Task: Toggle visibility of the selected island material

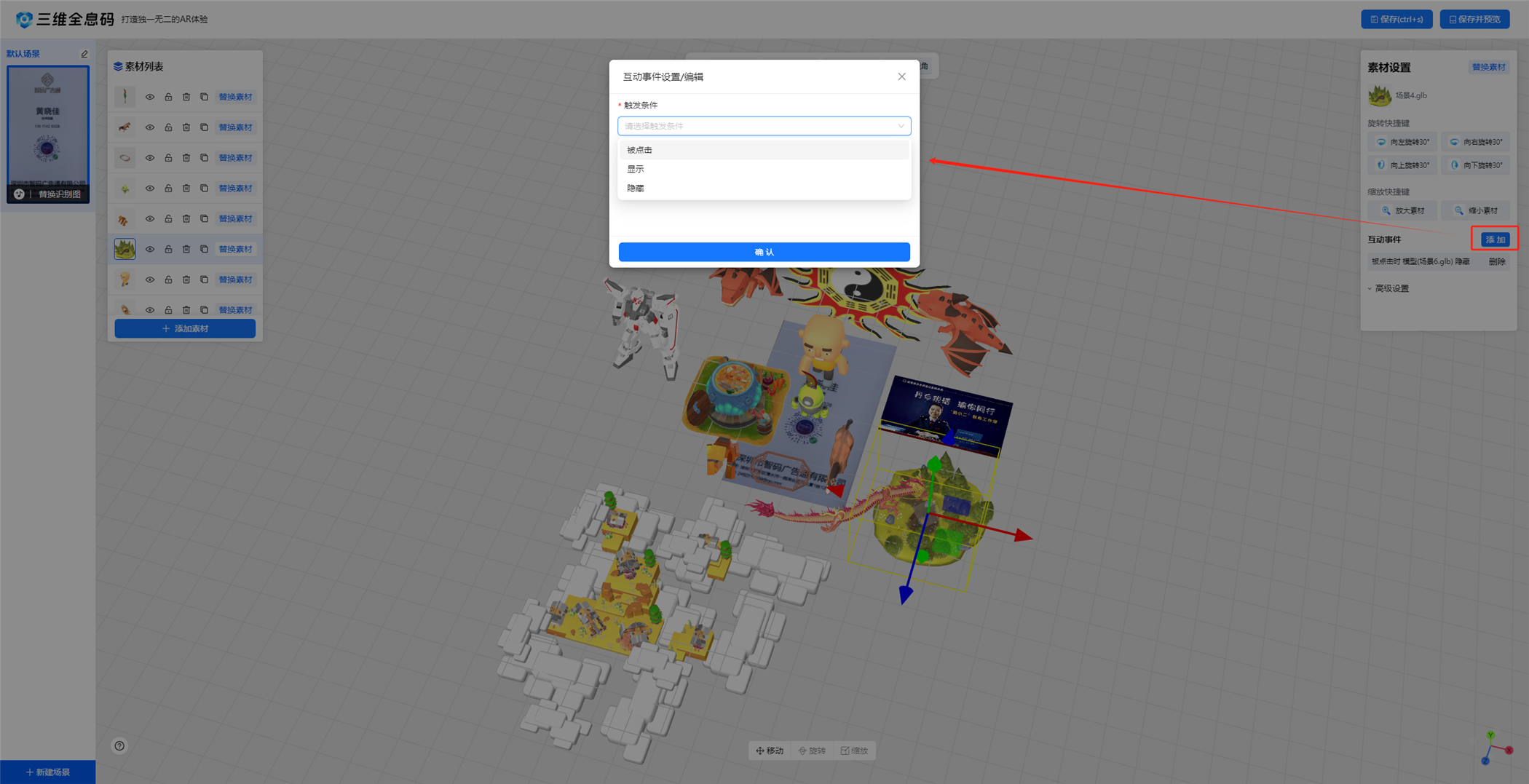Action: 150,249
